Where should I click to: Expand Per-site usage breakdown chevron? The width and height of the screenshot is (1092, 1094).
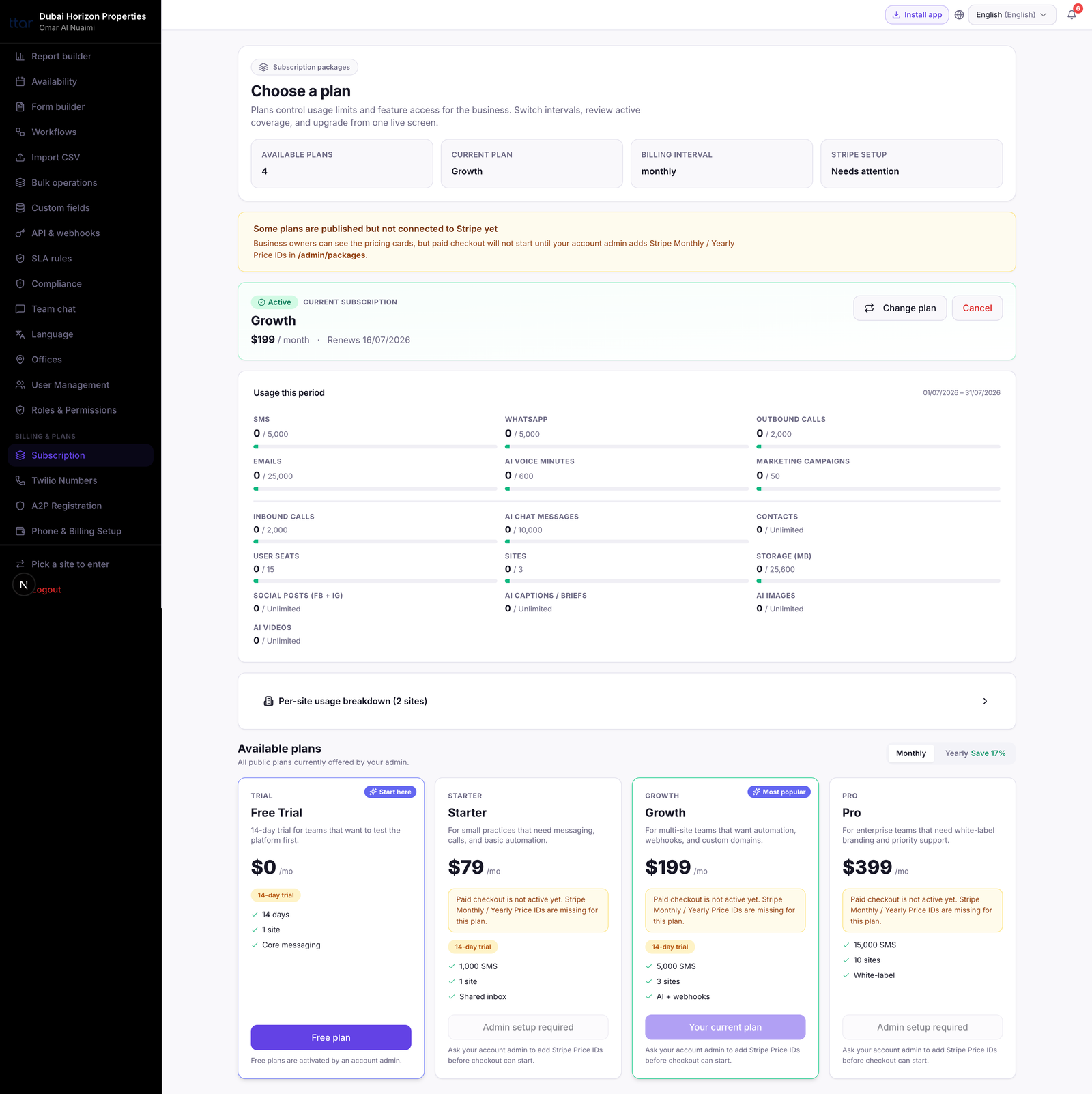click(985, 701)
